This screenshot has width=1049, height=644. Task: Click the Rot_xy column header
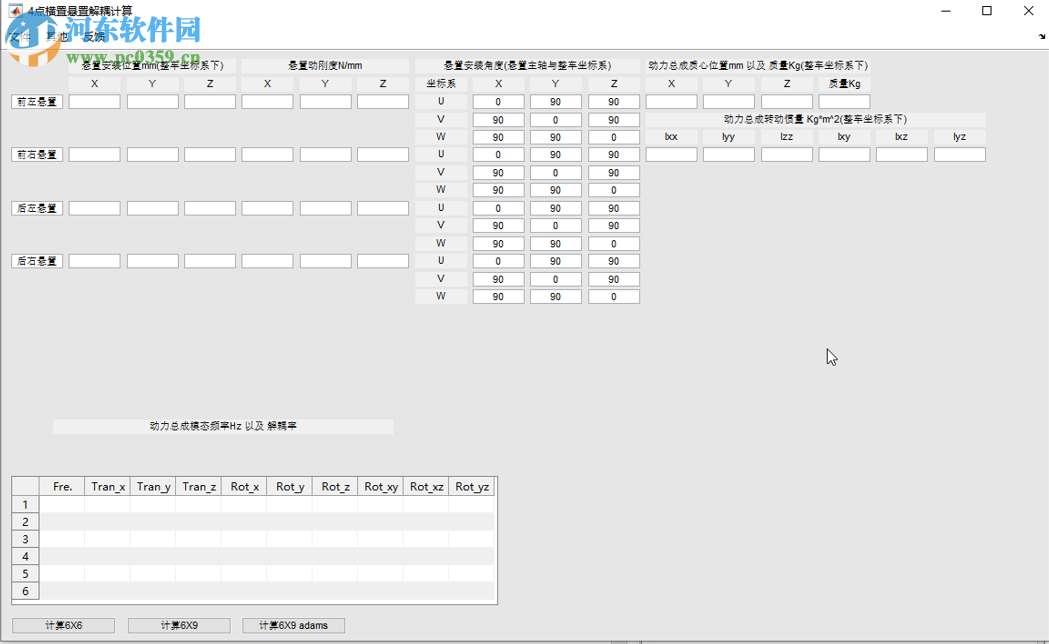pos(381,487)
